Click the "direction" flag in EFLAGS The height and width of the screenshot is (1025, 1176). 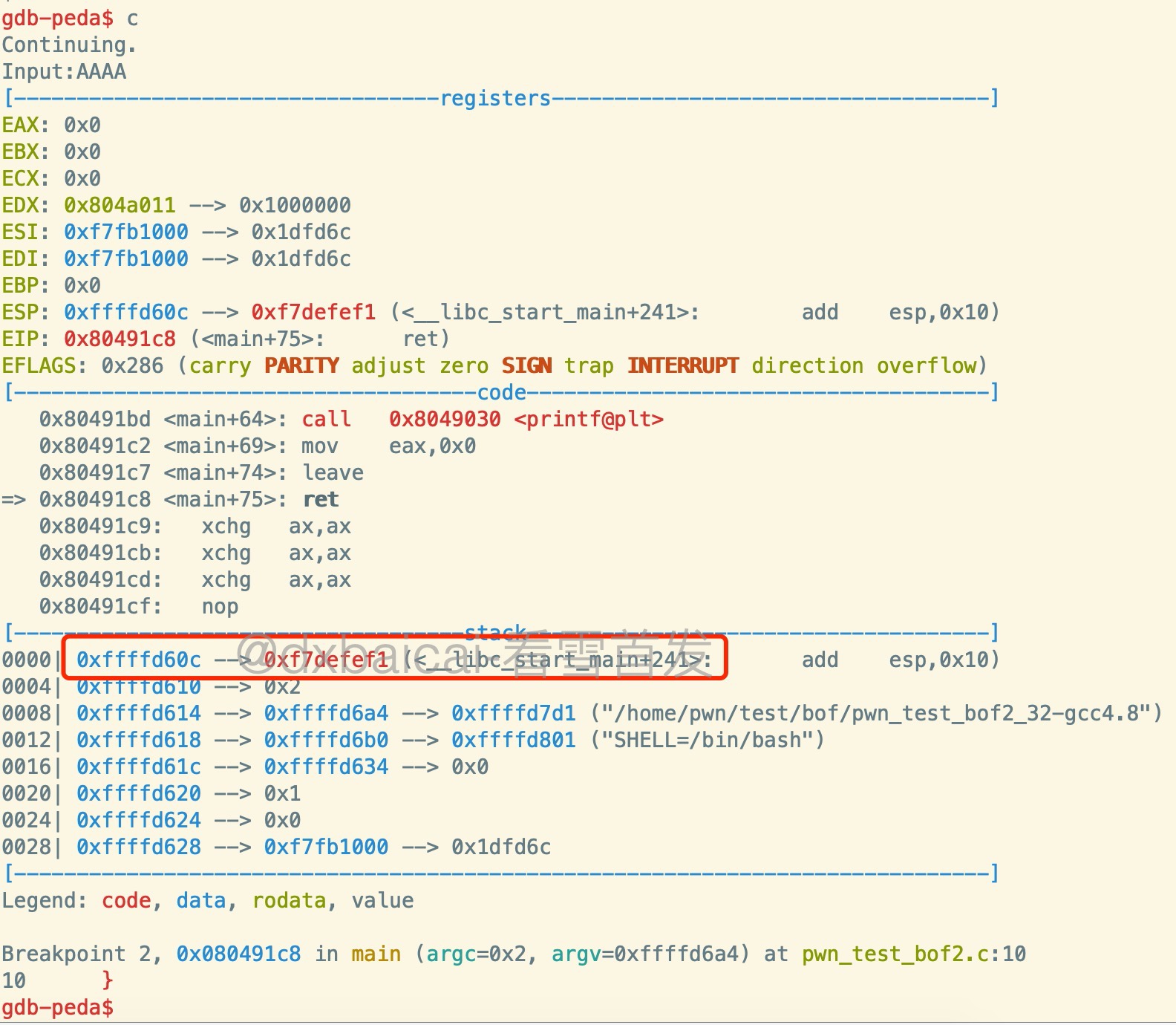click(808, 366)
